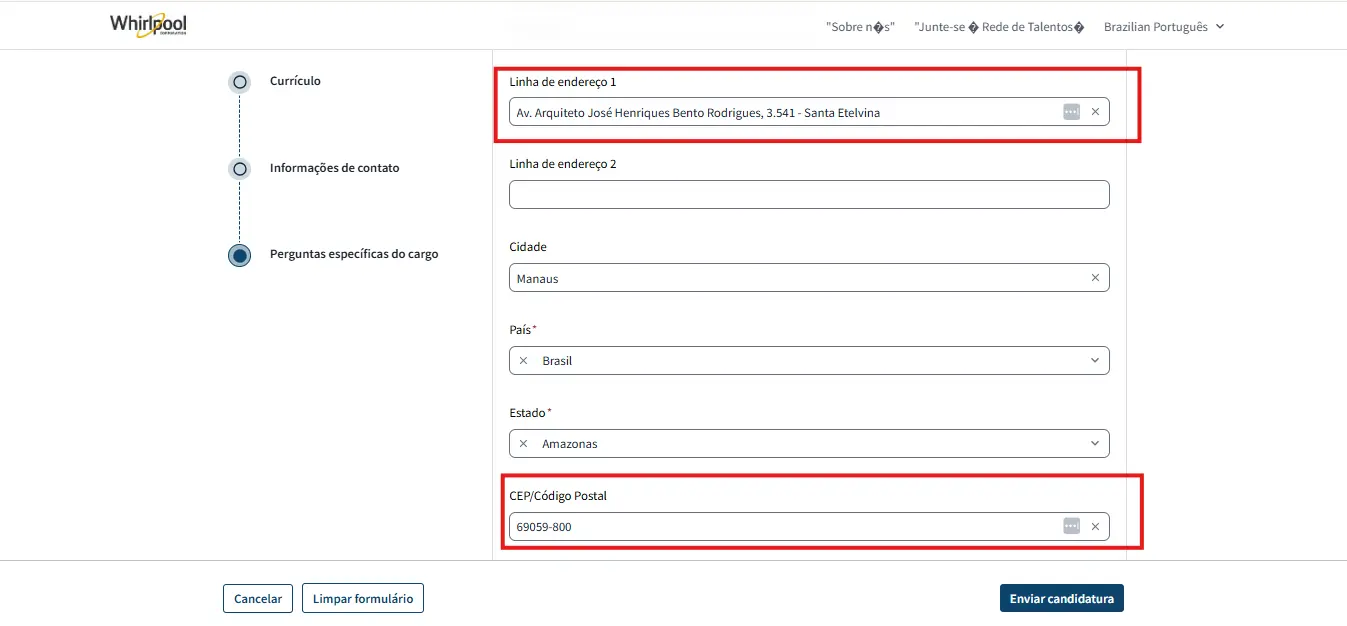
Task: Go to the Currículo step circle
Action: point(240,82)
